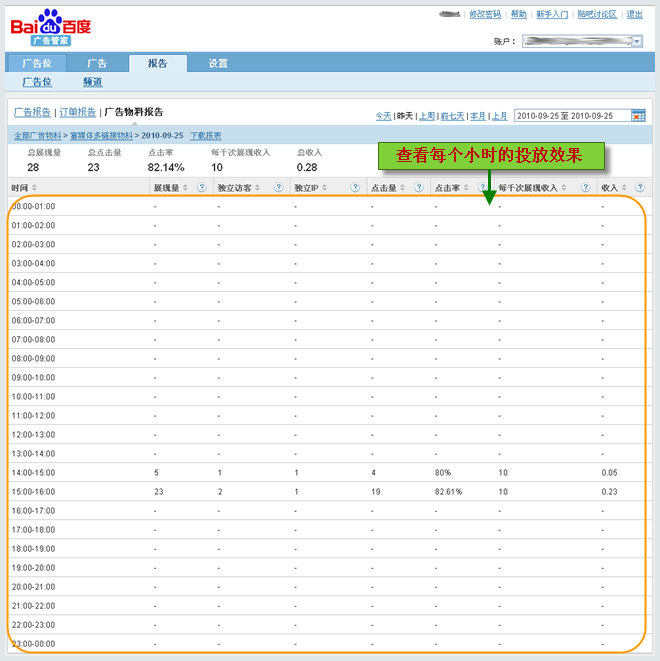The height and width of the screenshot is (661, 660).
Task: Click help icon next to 每千次展现收入 column
Action: click(x=585, y=187)
